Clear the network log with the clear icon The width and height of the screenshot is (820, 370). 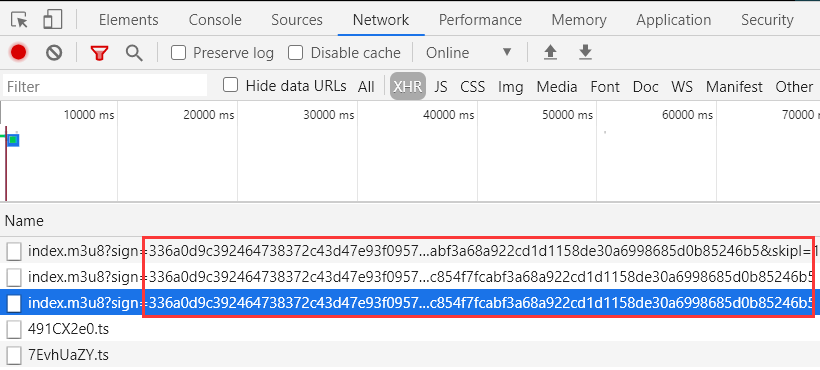click(54, 52)
